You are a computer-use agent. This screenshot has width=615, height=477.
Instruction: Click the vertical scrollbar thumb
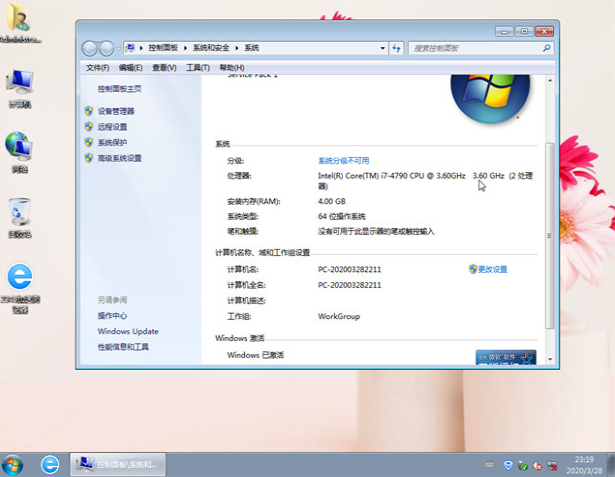[x=550, y=235]
